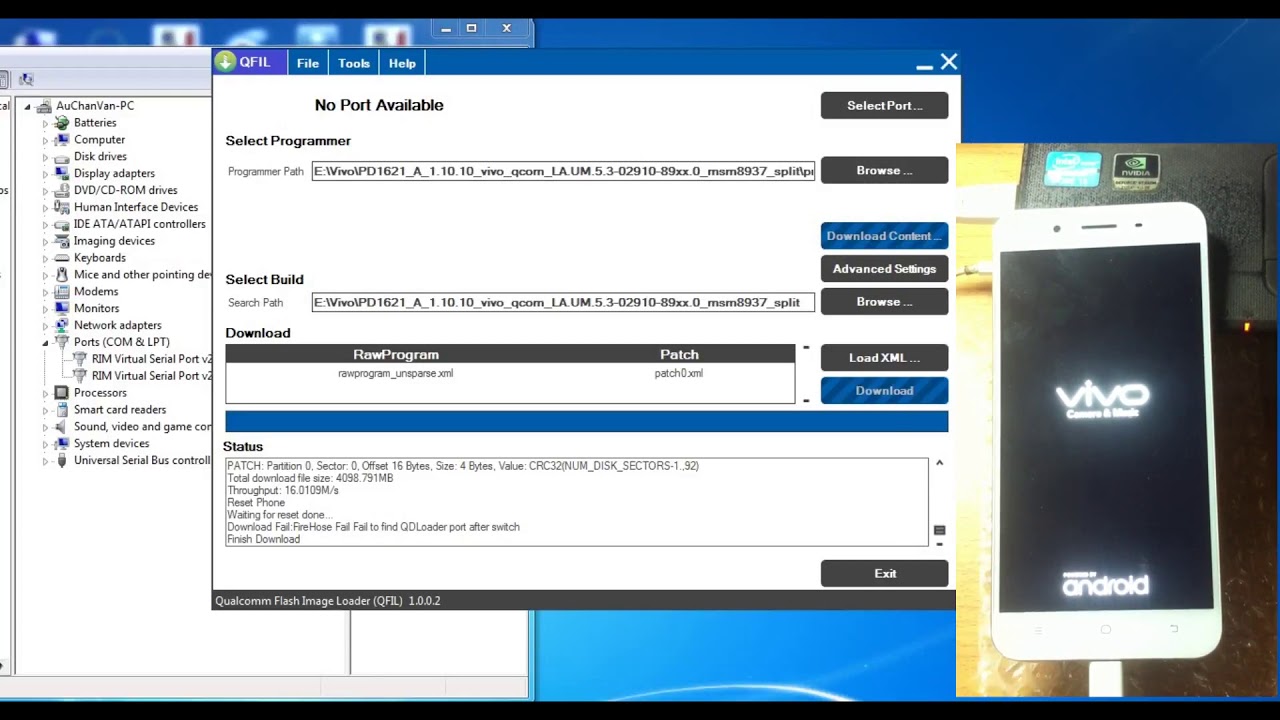The image size is (1280, 720).
Task: Select the System devices label in Device Manager
Action: coord(111,444)
